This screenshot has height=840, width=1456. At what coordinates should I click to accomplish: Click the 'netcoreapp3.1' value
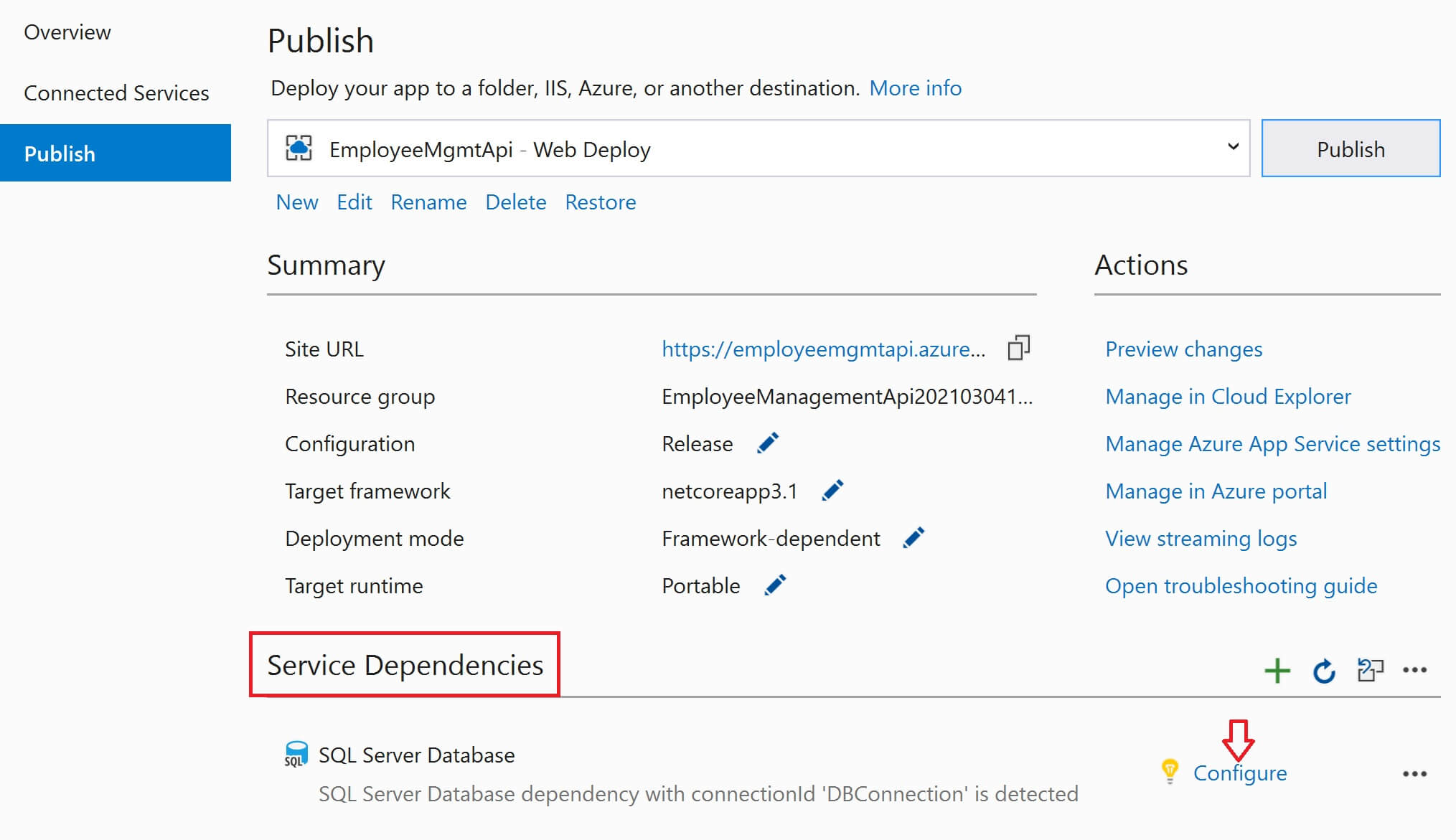click(729, 491)
